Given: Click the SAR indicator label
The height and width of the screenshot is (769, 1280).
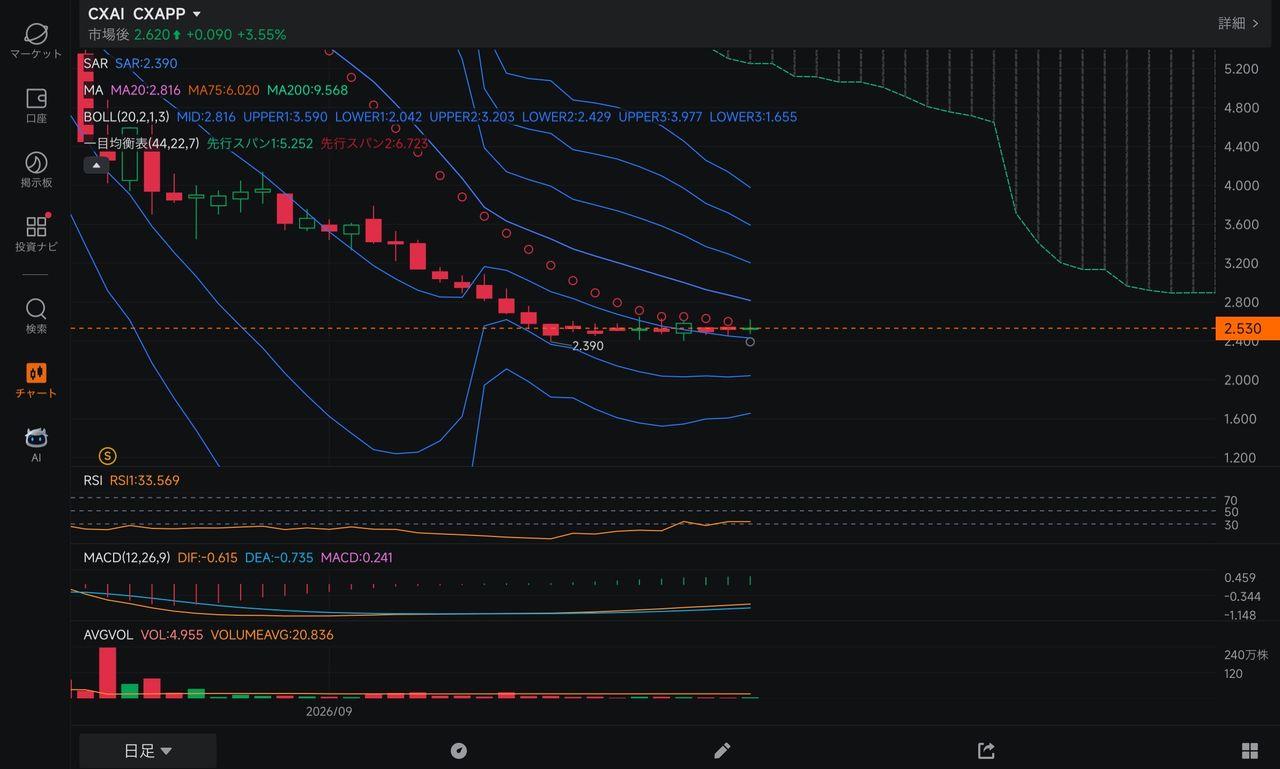Looking at the screenshot, I should (95, 62).
